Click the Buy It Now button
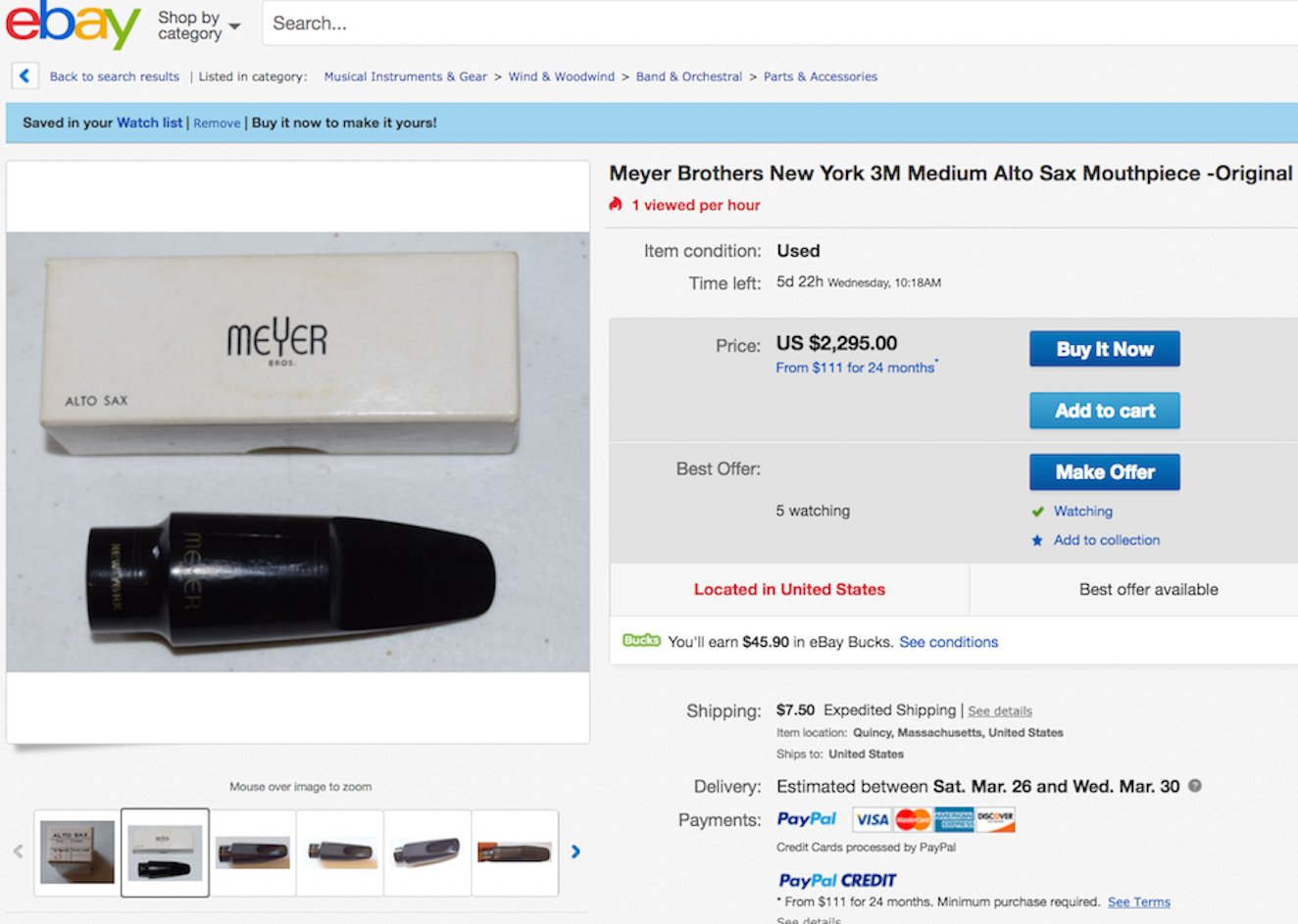 coord(1104,349)
